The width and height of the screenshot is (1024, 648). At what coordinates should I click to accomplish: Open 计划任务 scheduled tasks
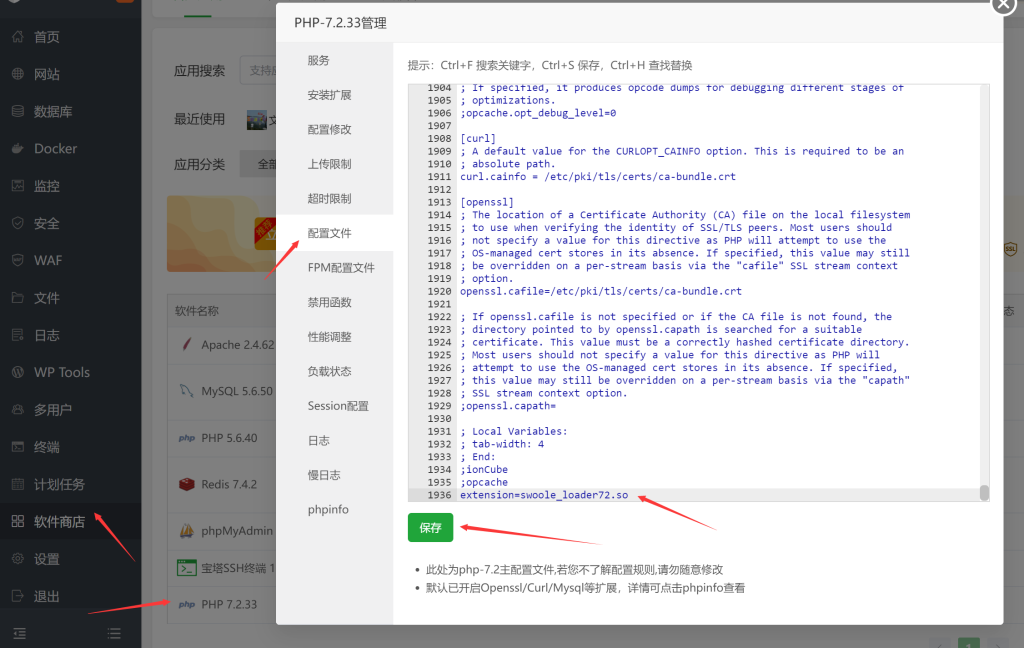[48, 483]
